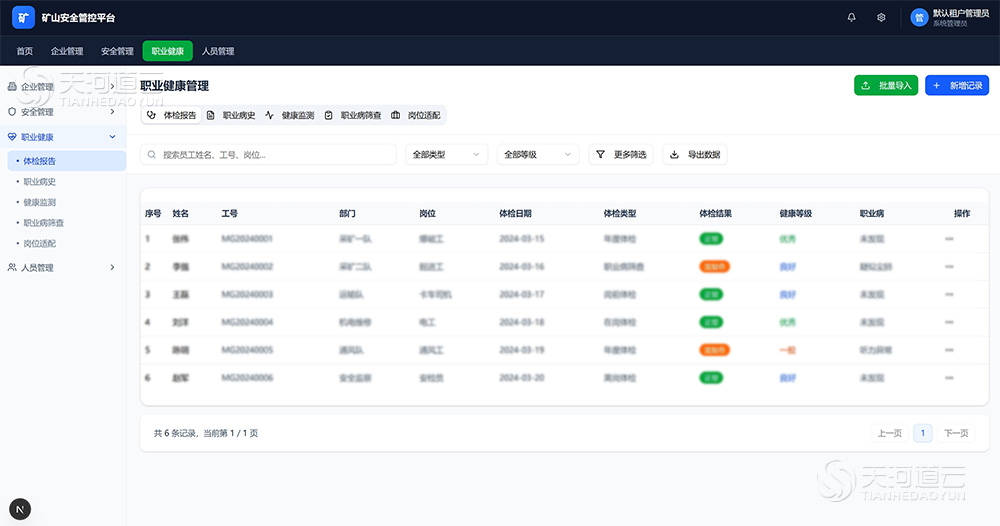Click the 体检结果 column header
Image resolution: width=1000 pixels, height=526 pixels.
(x=716, y=214)
